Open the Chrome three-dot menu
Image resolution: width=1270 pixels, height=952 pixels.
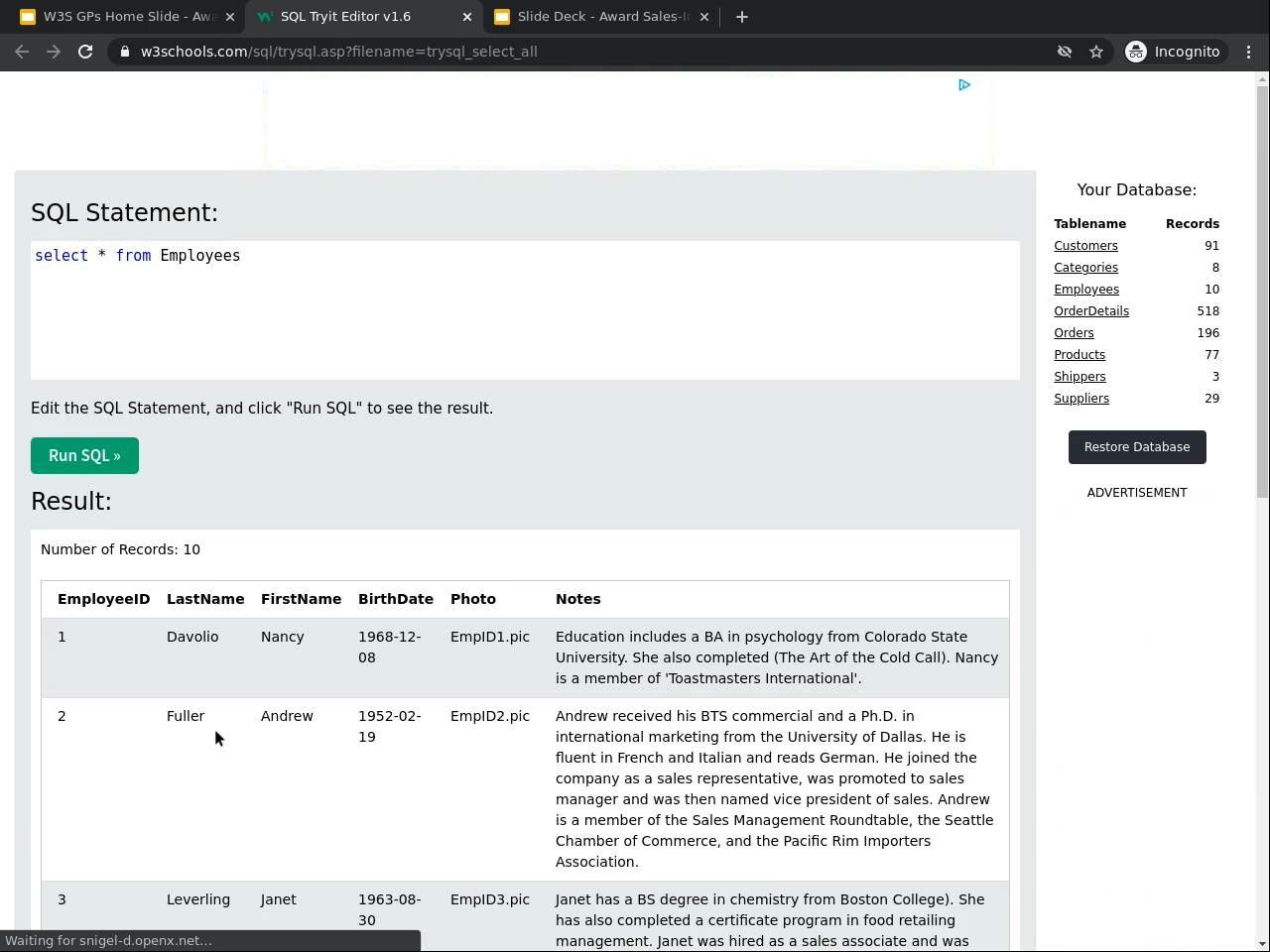(x=1249, y=52)
